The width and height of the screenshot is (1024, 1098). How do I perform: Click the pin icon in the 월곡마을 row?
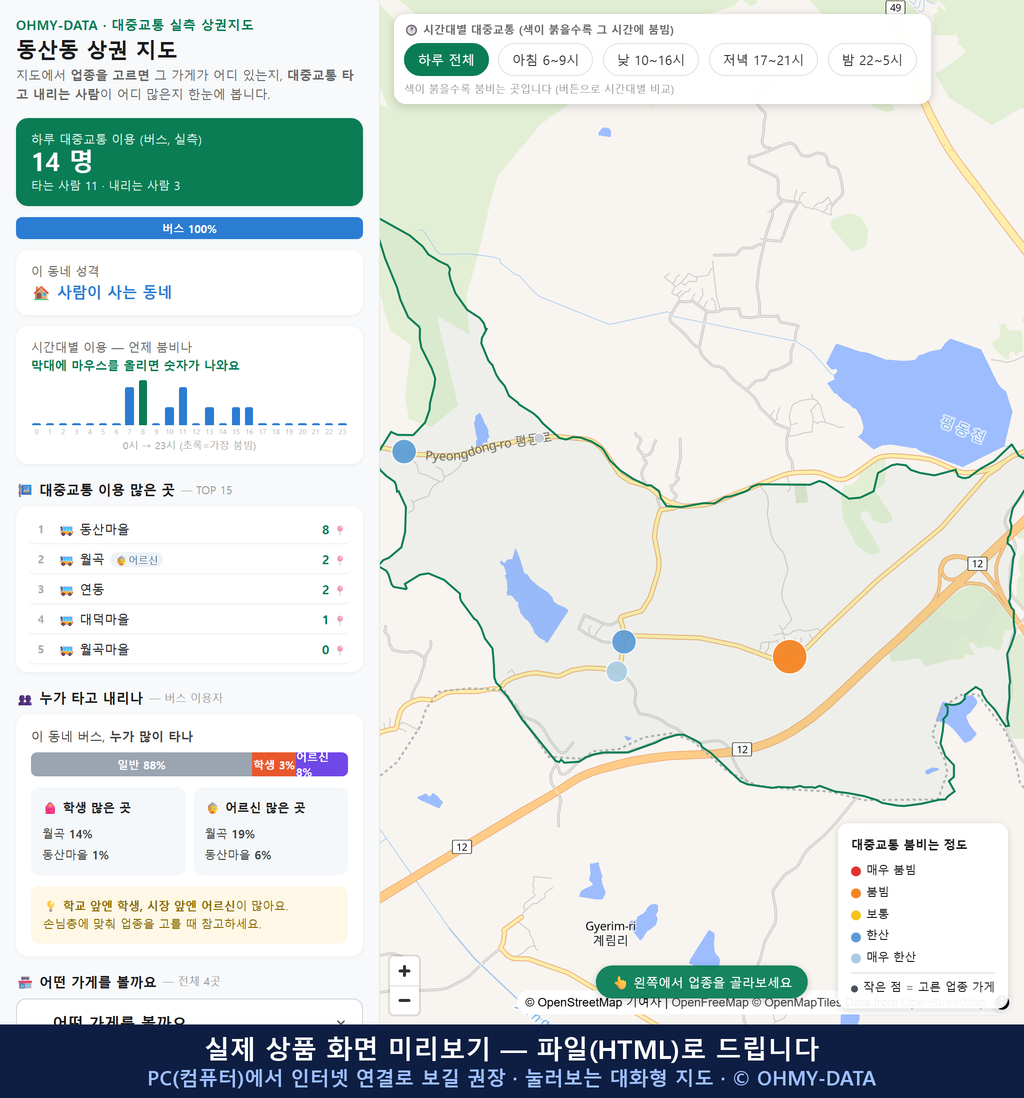[x=340, y=651]
